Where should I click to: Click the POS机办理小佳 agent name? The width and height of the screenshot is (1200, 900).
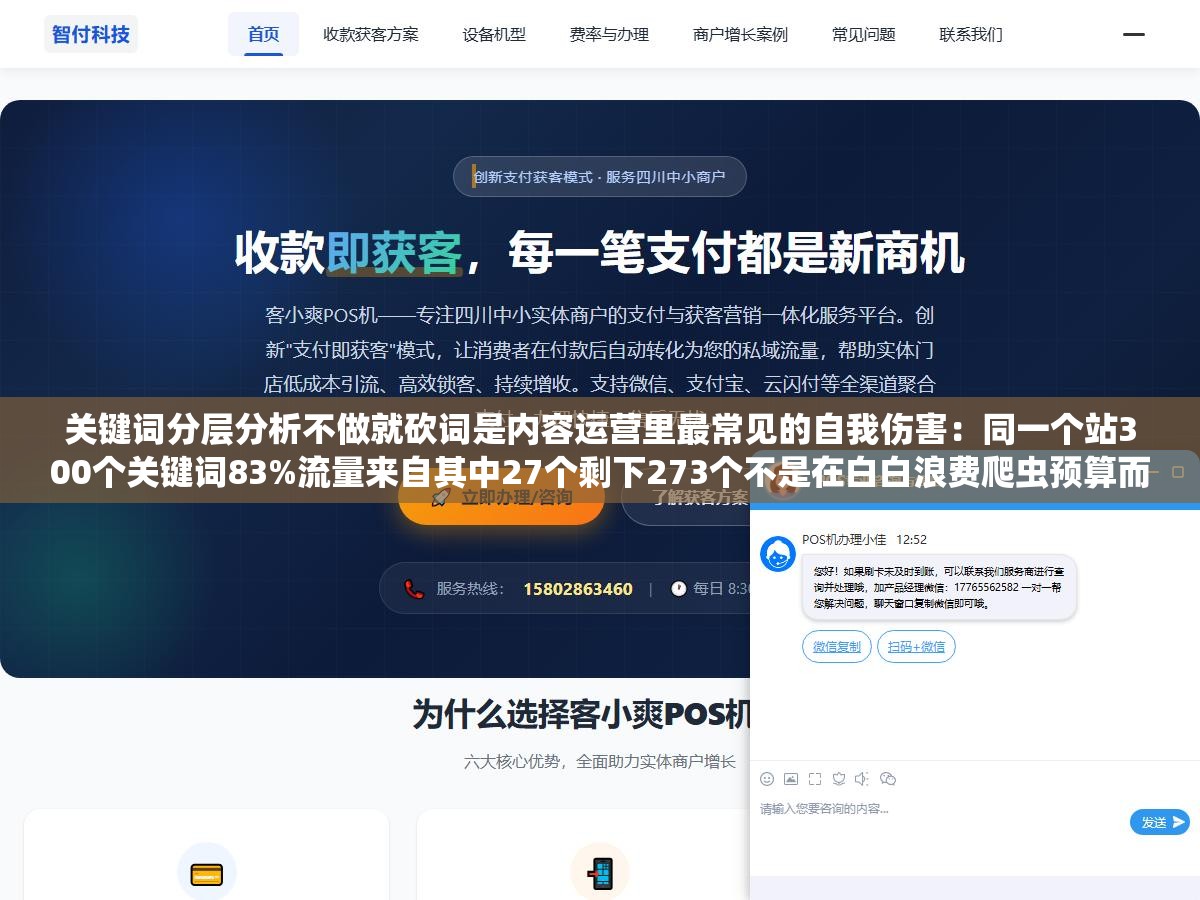(844, 539)
